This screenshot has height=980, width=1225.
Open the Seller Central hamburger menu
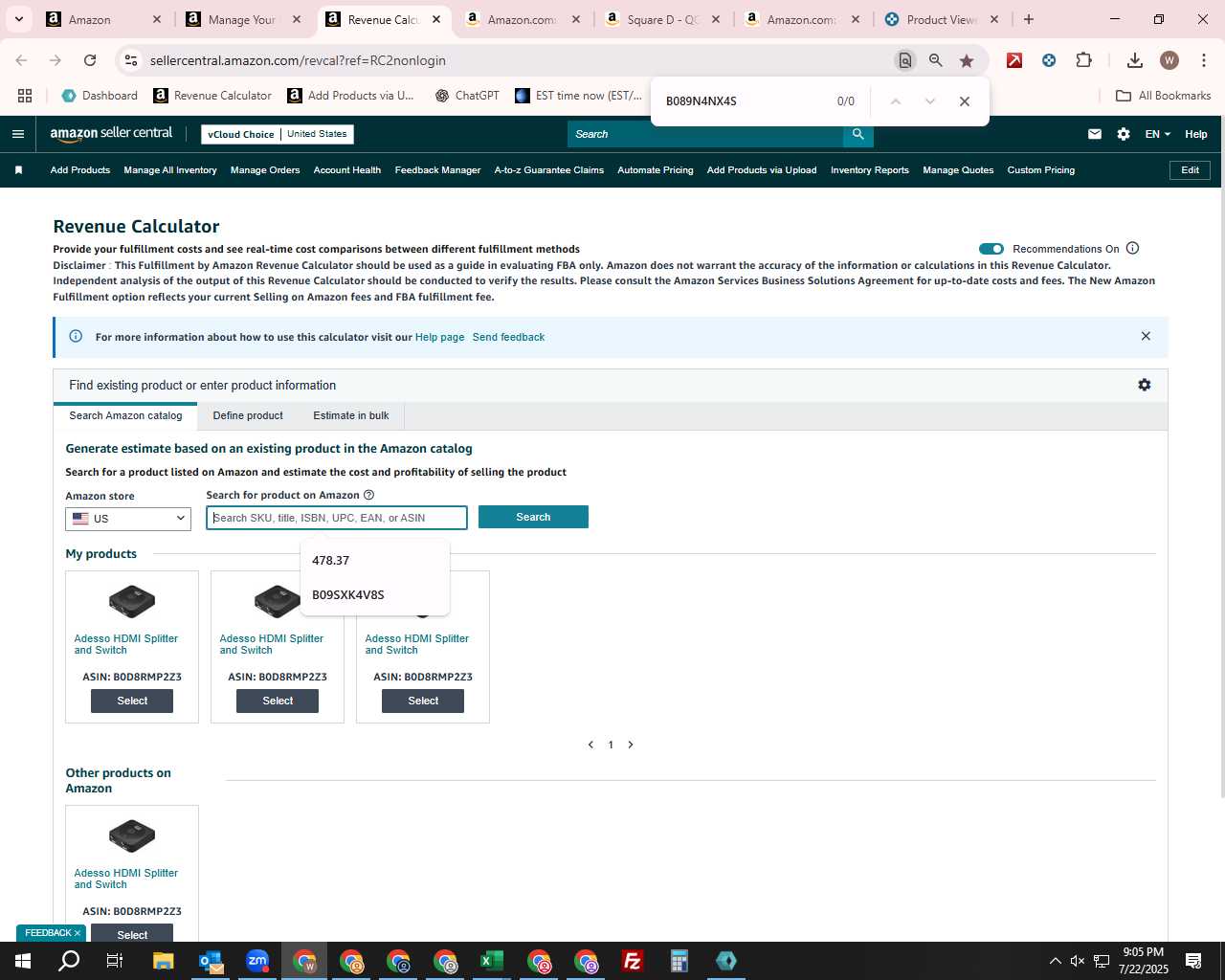pyautogui.click(x=17, y=134)
